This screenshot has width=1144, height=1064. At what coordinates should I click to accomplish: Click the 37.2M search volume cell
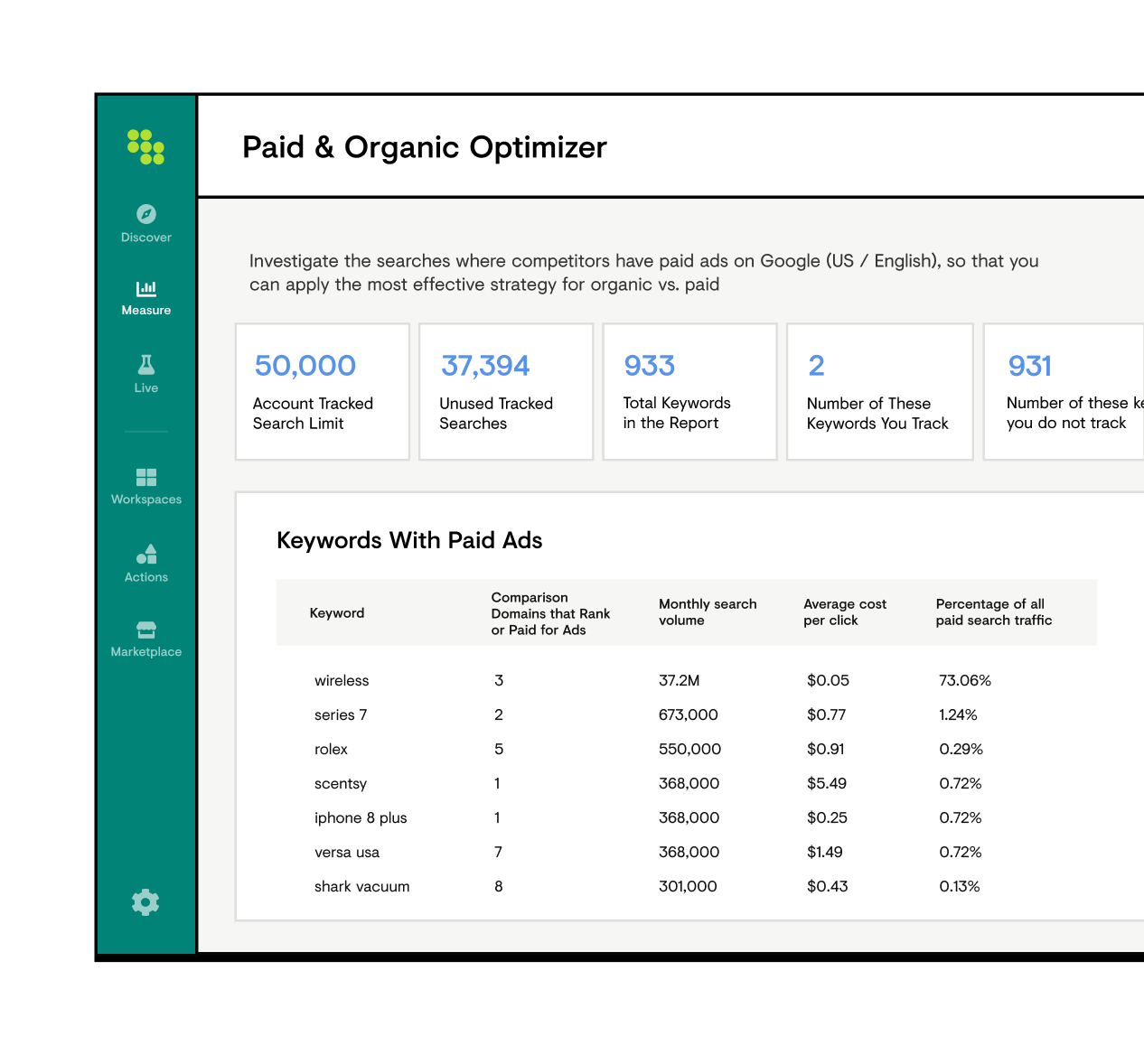(x=679, y=680)
